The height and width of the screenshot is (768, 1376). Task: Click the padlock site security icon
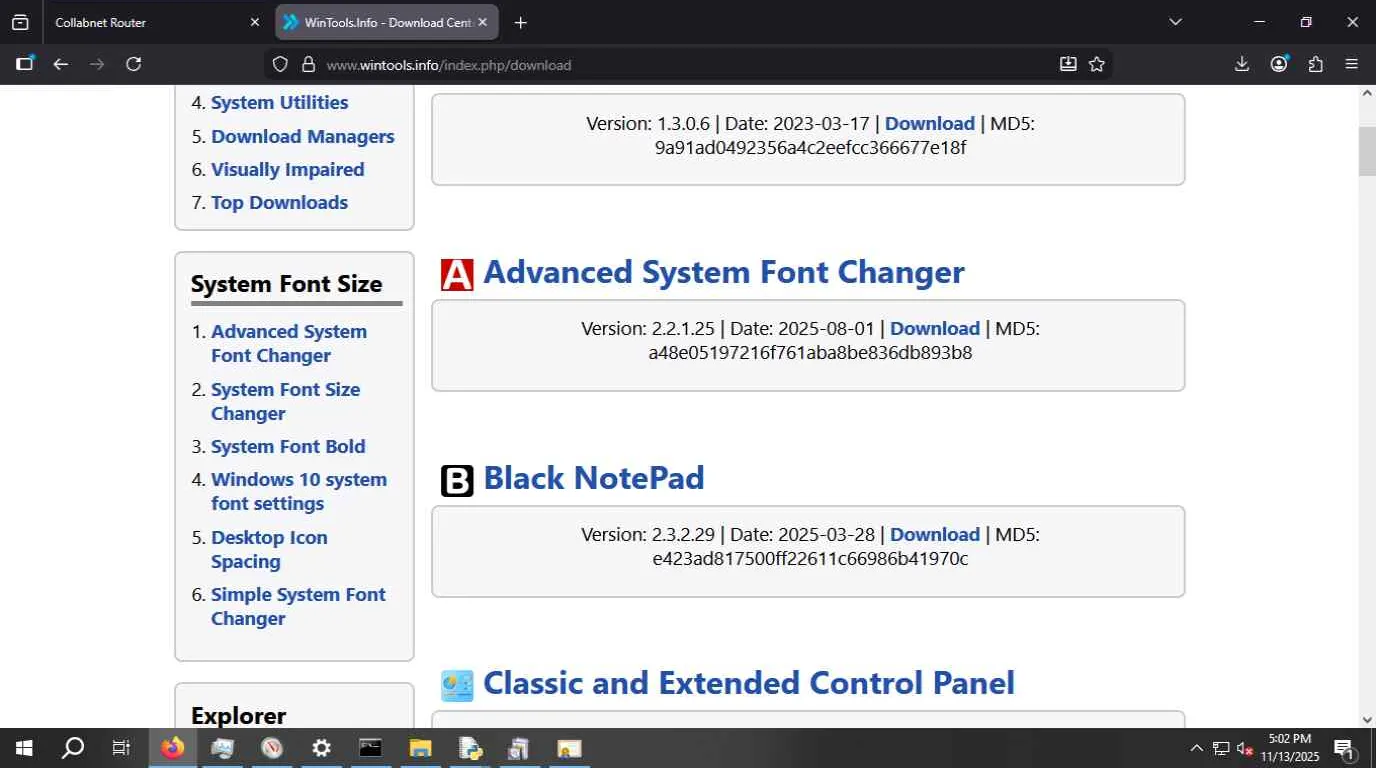tap(308, 64)
